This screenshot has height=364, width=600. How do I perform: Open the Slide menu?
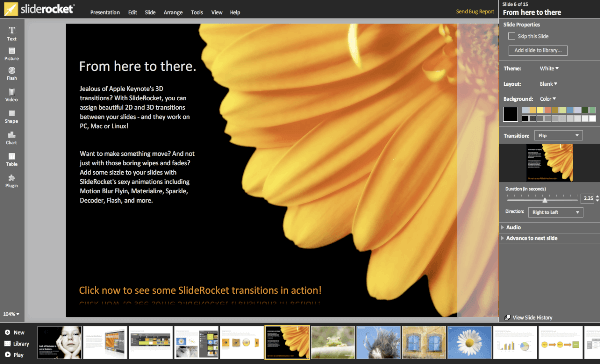[x=150, y=12]
